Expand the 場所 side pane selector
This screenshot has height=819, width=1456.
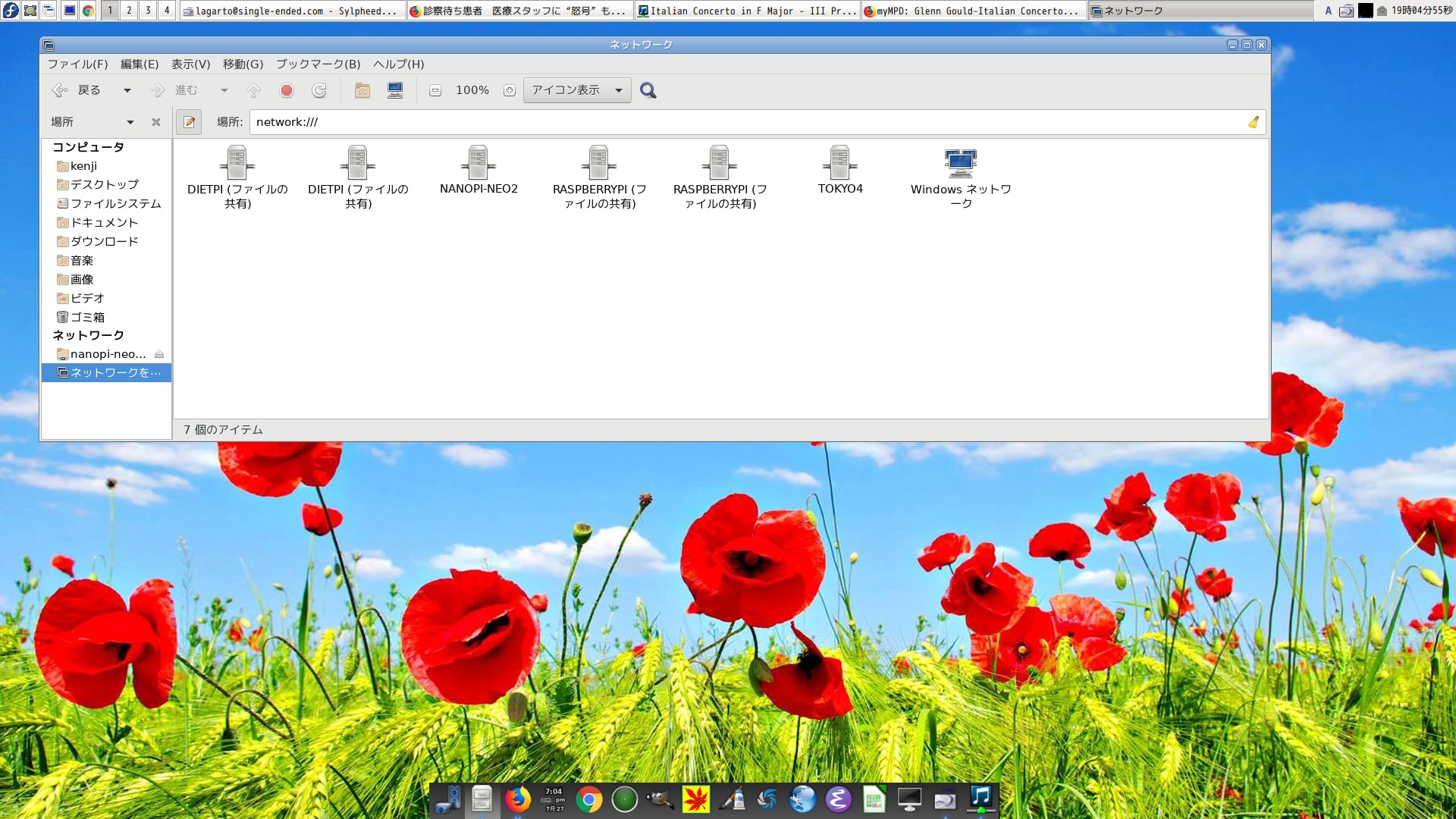point(130,122)
